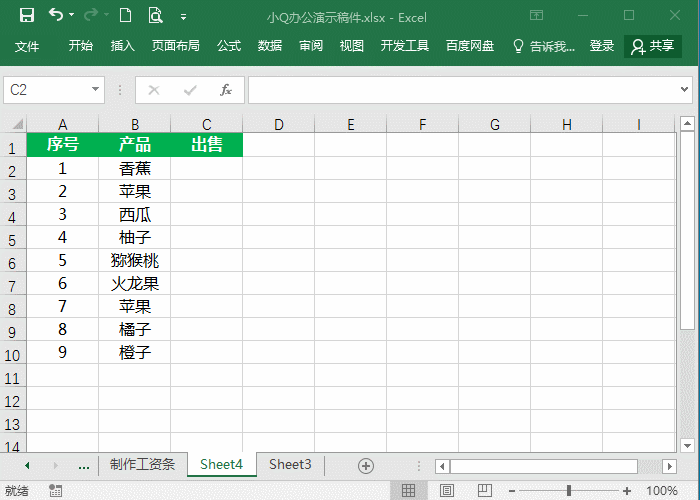Screen dimensions: 700x500
Task: Open the 审阅 tab
Action: click(311, 46)
